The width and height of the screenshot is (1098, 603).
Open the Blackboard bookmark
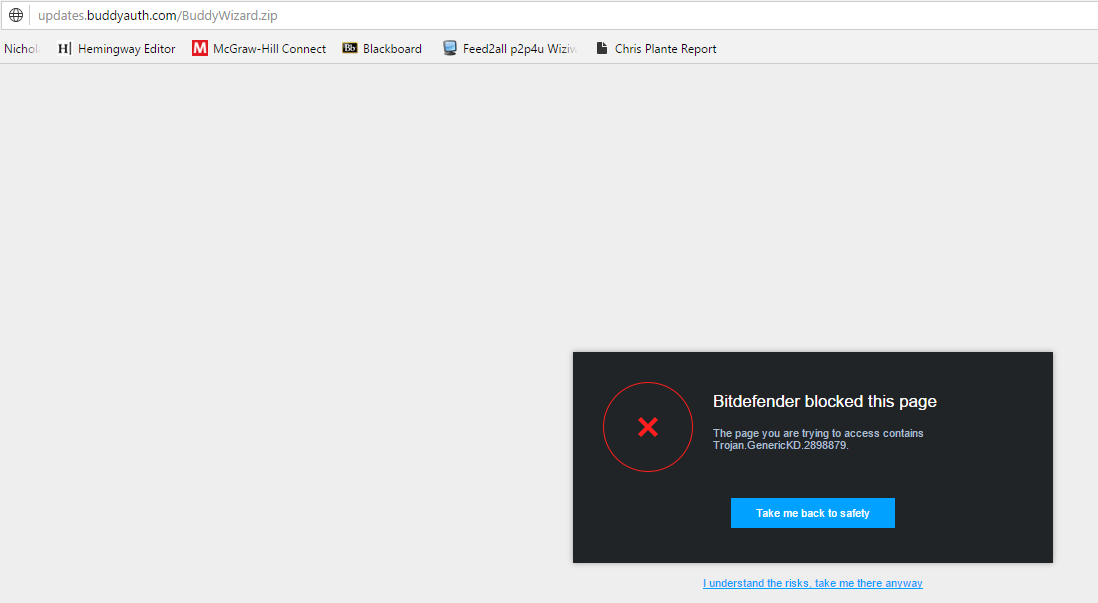coord(382,48)
